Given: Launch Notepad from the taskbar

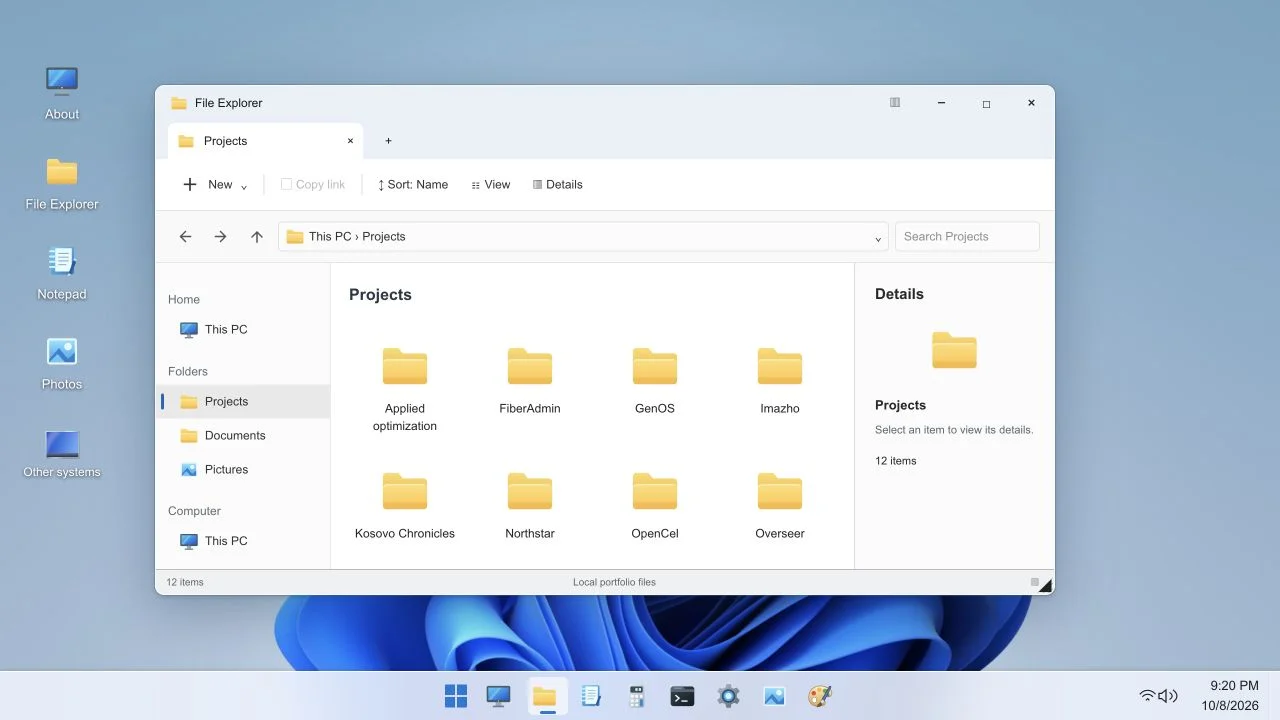Looking at the screenshot, I should (590, 696).
